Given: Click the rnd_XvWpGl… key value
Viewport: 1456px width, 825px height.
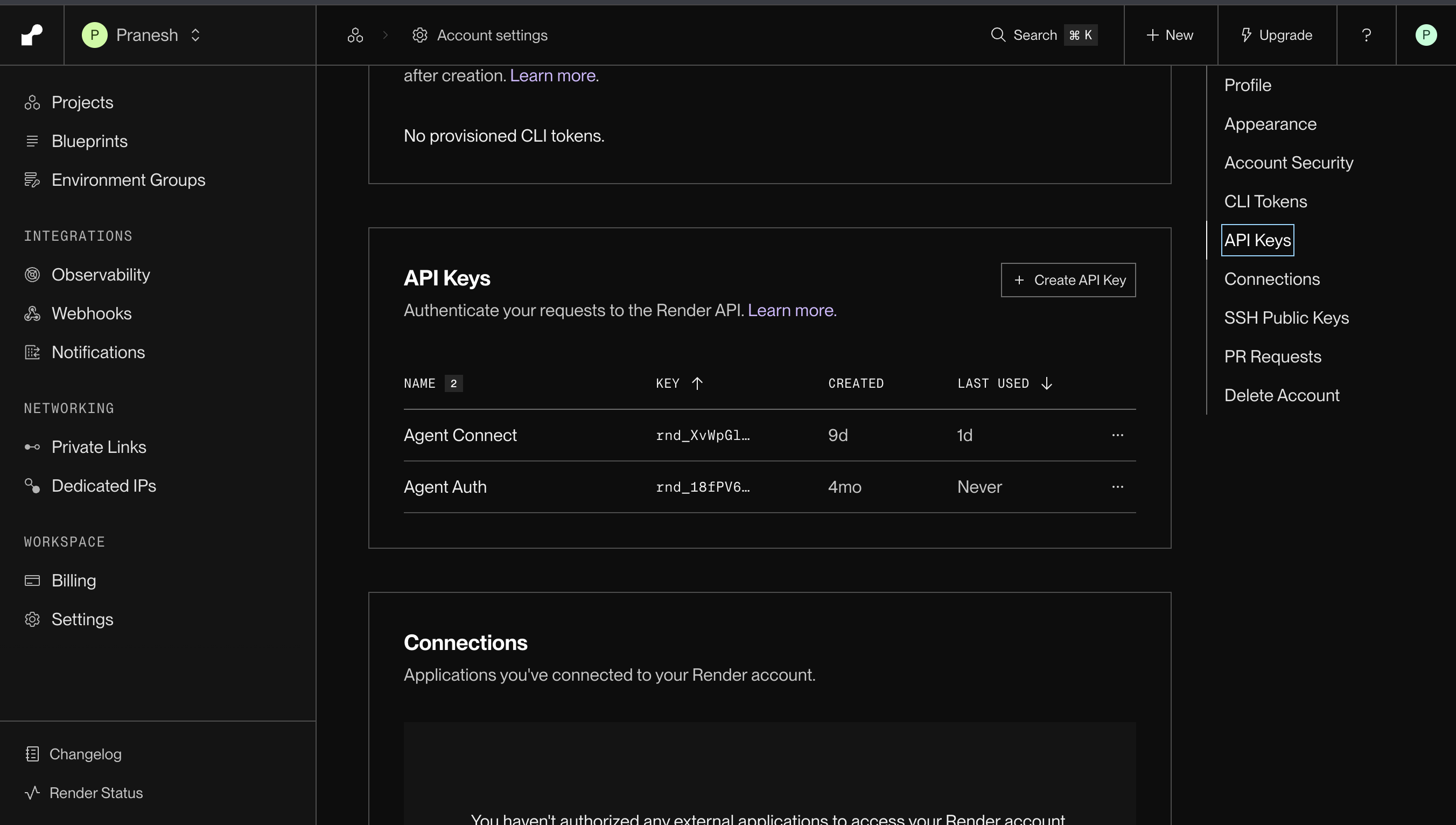Looking at the screenshot, I should click(x=703, y=435).
